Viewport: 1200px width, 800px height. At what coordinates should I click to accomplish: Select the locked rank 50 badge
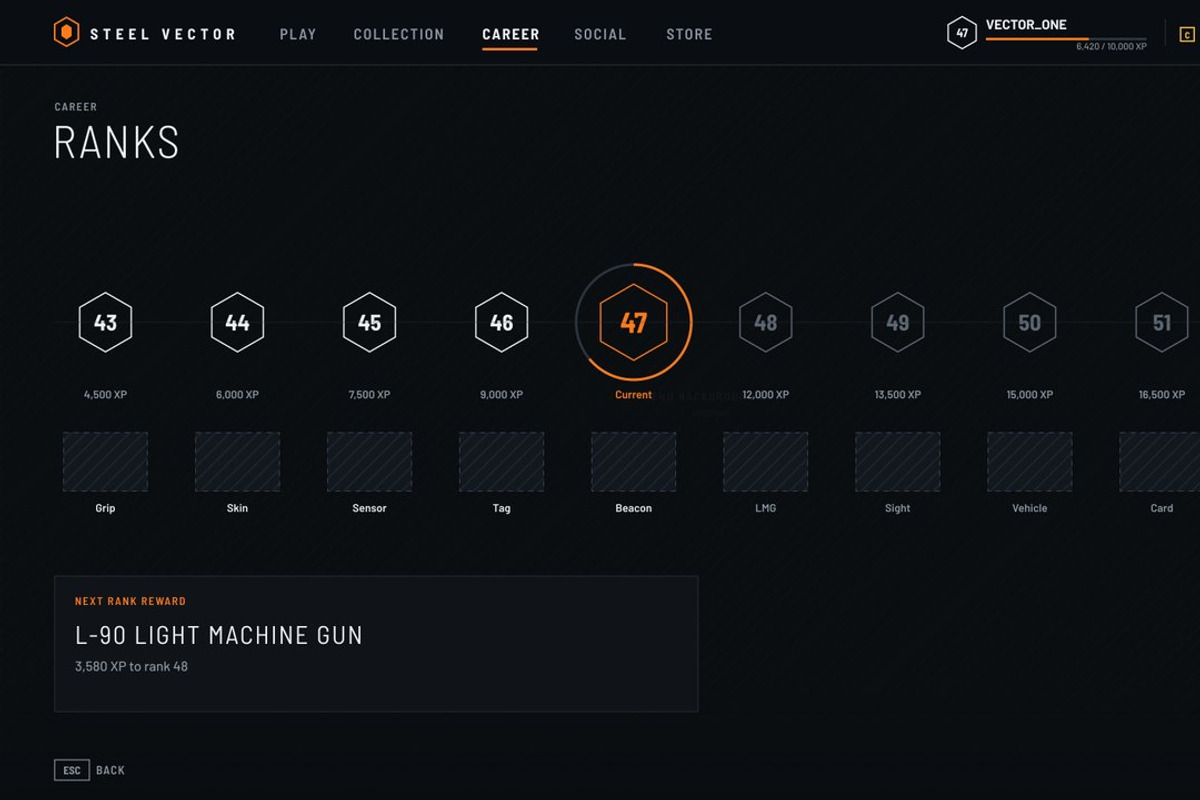click(x=1029, y=322)
